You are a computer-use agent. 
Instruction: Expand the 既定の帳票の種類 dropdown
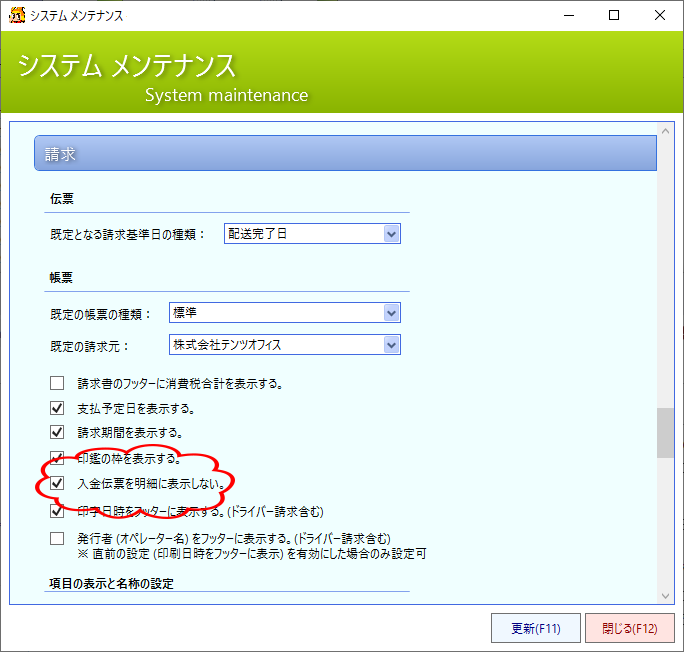391,313
